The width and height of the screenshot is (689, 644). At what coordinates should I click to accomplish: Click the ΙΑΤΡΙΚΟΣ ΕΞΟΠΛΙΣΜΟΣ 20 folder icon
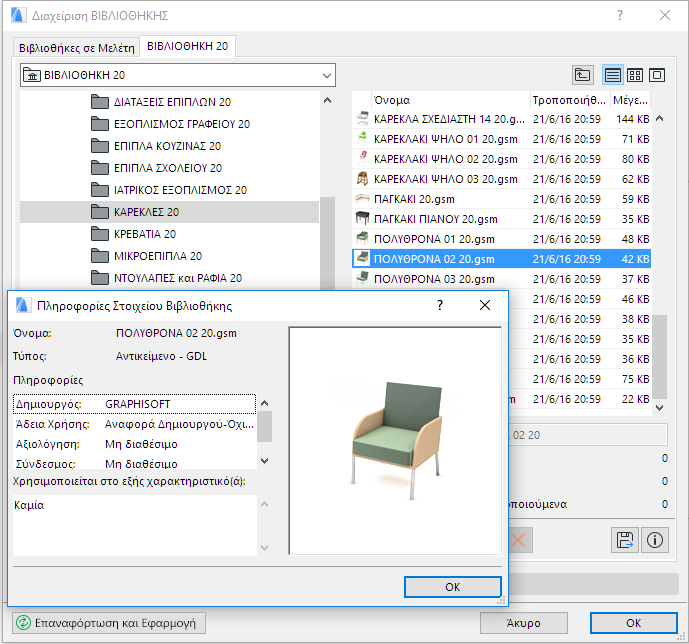(x=100, y=190)
